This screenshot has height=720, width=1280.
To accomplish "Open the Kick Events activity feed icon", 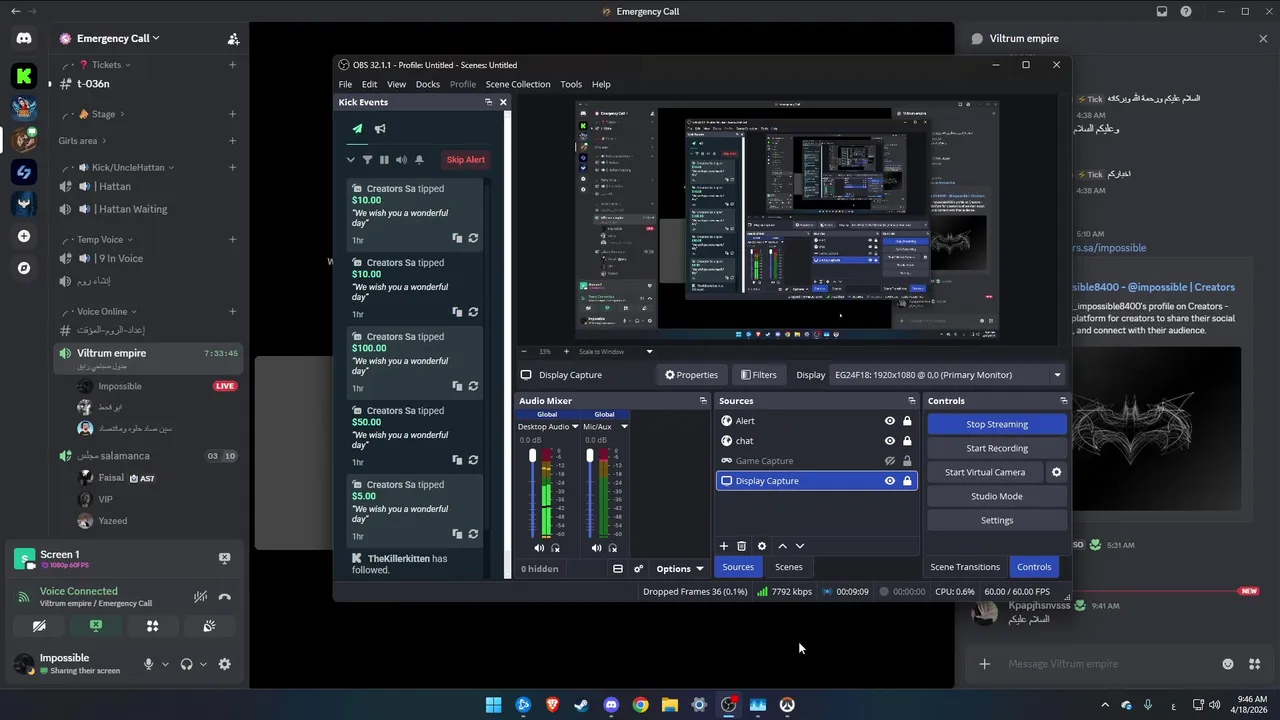I will point(357,128).
